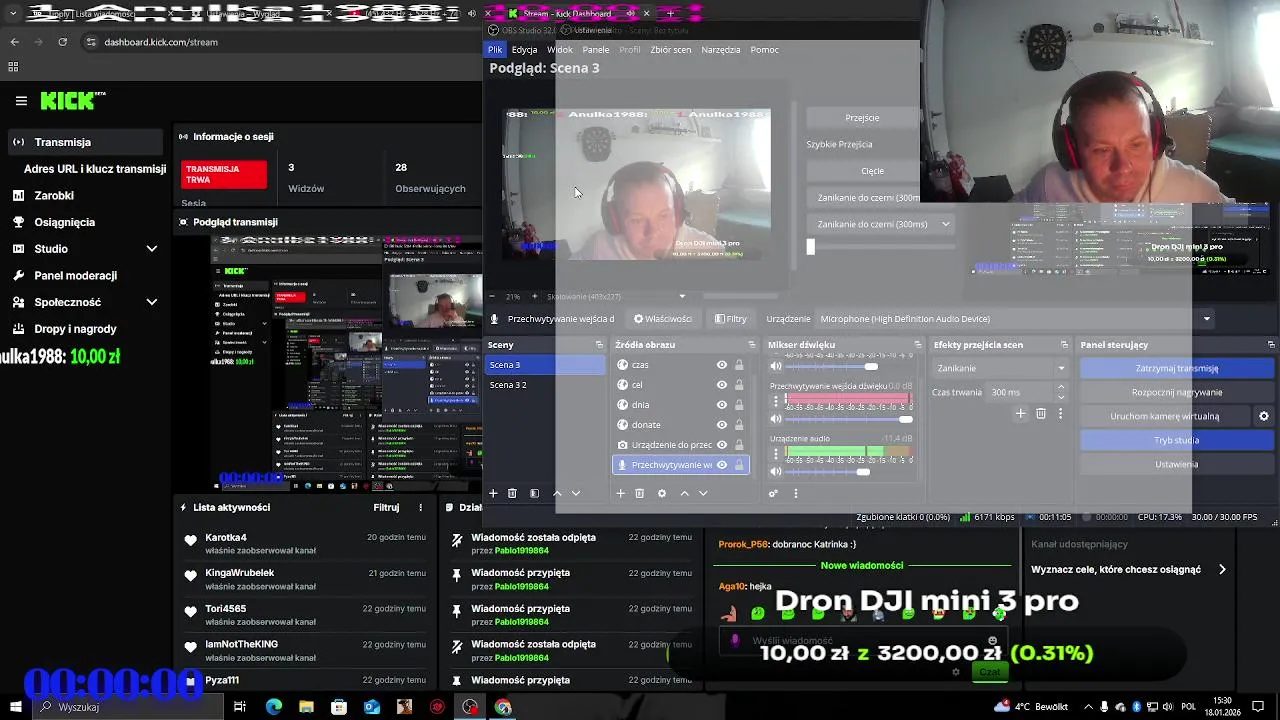Mute Urządzenie audio speaker icon

[775, 471]
